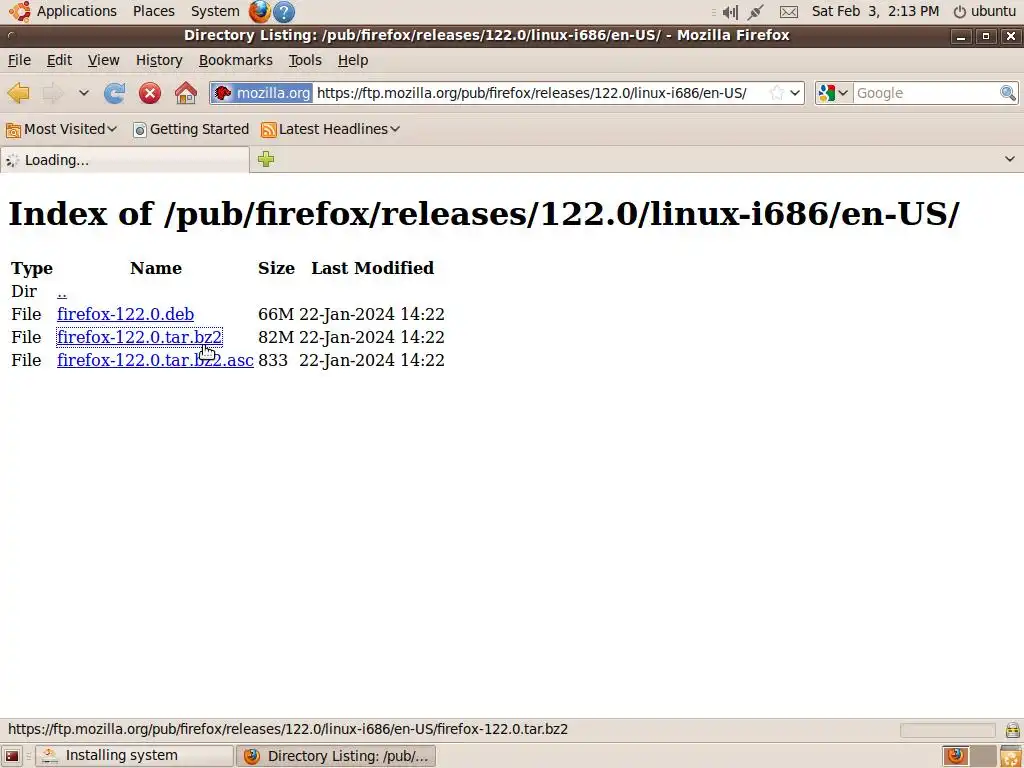Click the Show Desktop icon in bottom panel
This screenshot has width=1024, height=768.
pos(12,756)
